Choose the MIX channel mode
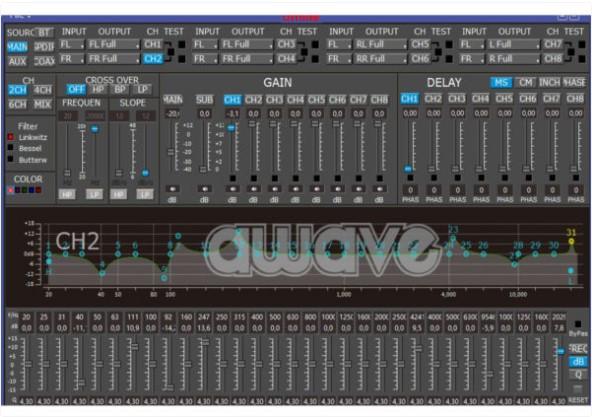 coord(42,104)
